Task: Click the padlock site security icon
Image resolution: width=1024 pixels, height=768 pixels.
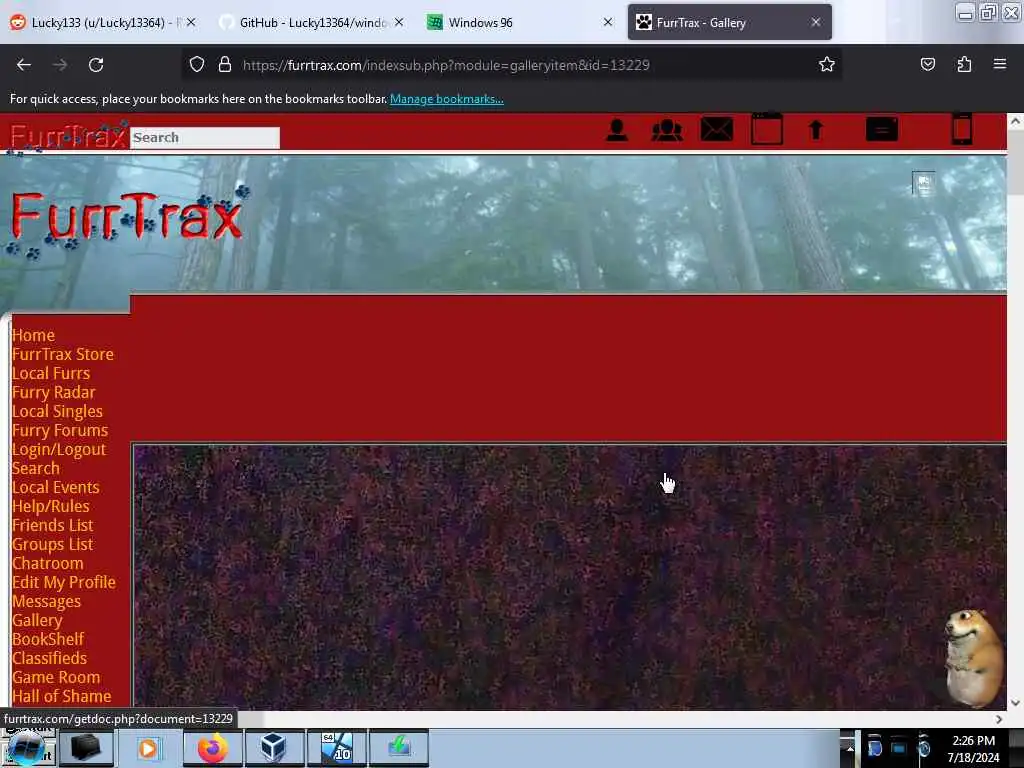Action: tap(225, 65)
